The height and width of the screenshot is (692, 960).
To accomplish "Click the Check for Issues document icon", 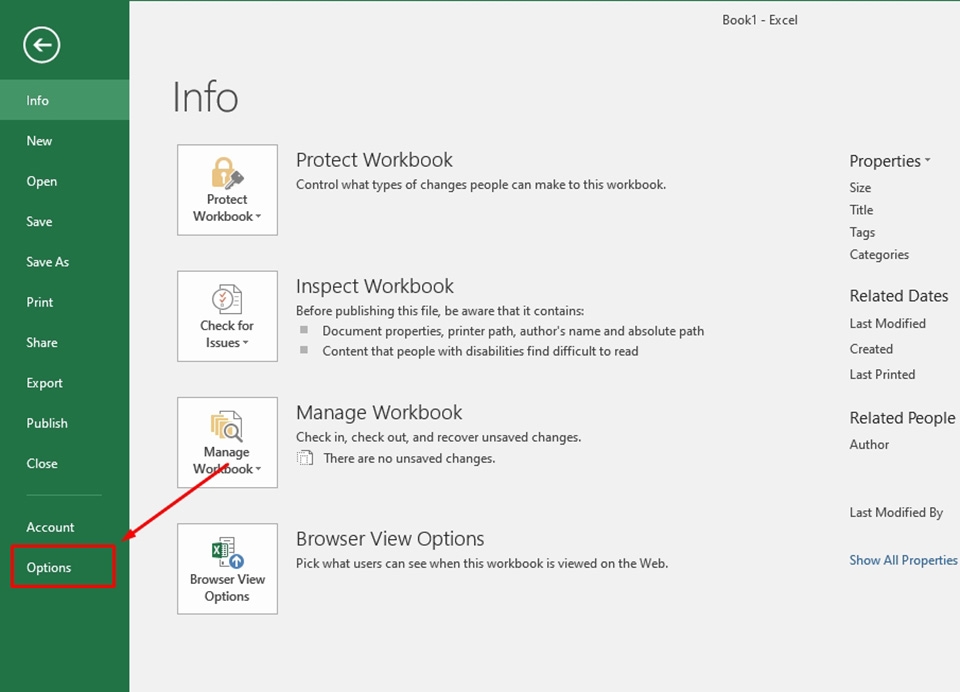I will tap(227, 299).
